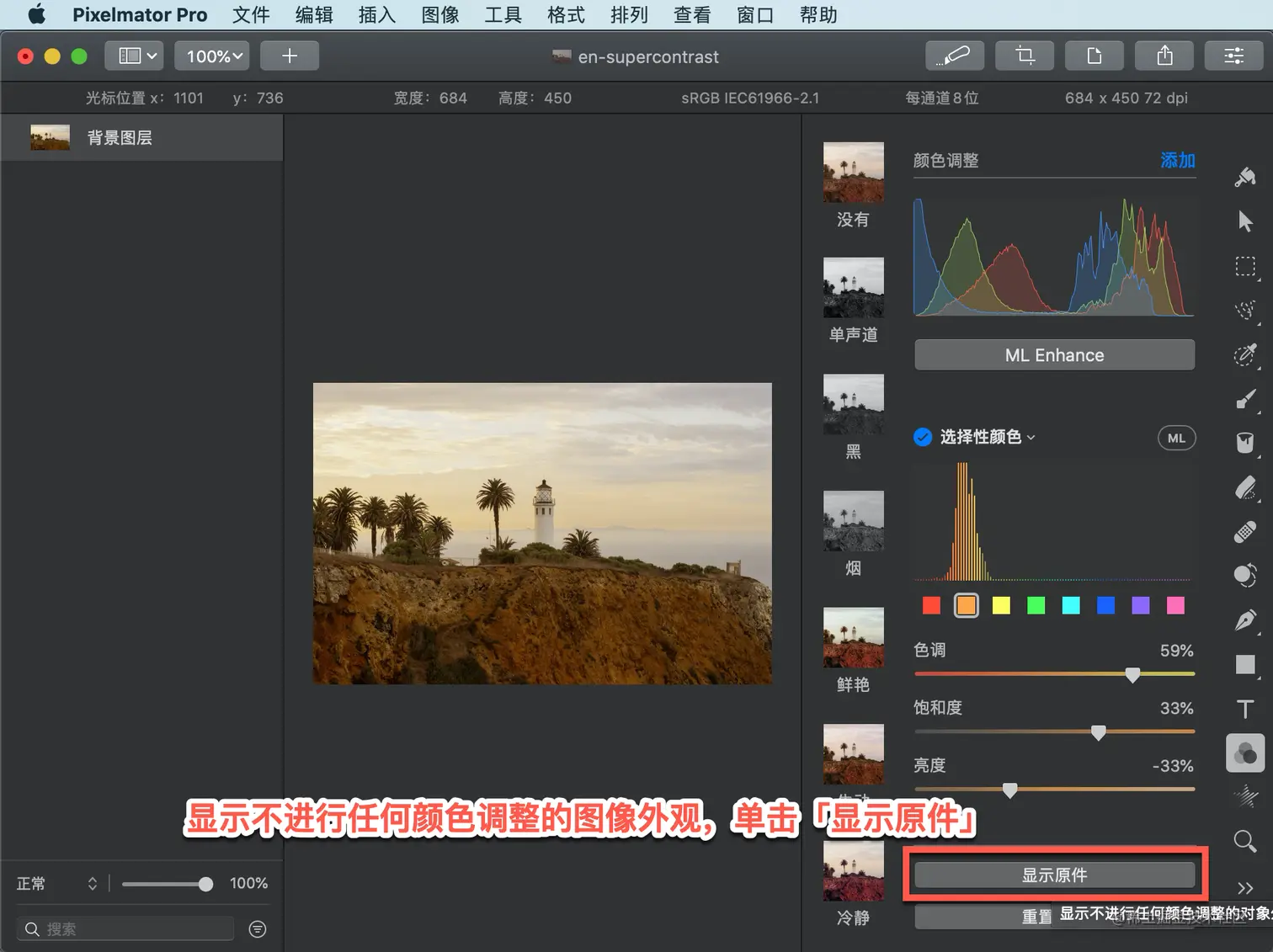Select the Quick Selection tool
This screenshot has width=1273, height=952.
click(x=1245, y=310)
